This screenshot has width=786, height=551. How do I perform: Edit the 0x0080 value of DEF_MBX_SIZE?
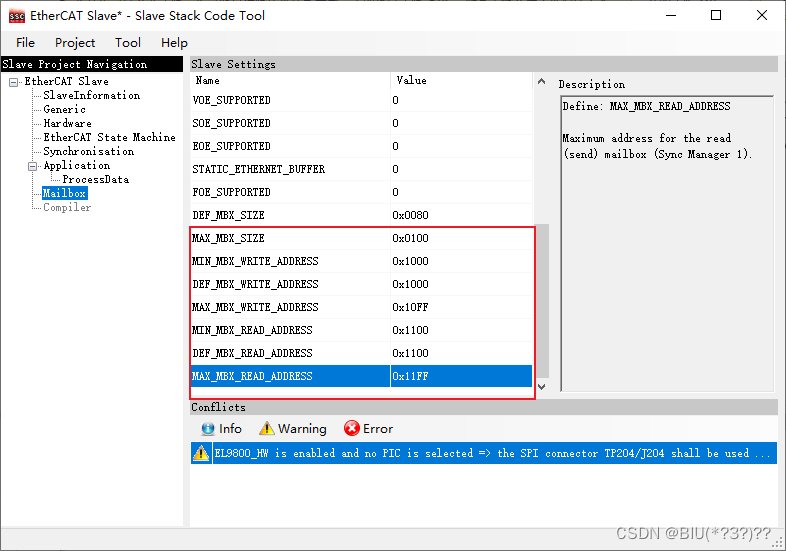[x=461, y=216]
